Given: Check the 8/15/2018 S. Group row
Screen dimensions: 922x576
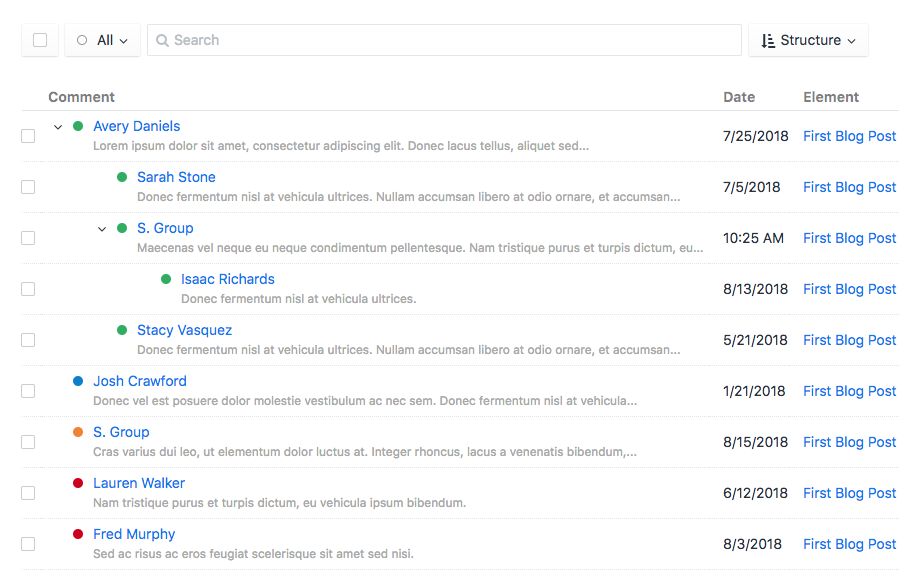Looking at the screenshot, I should point(28,442).
